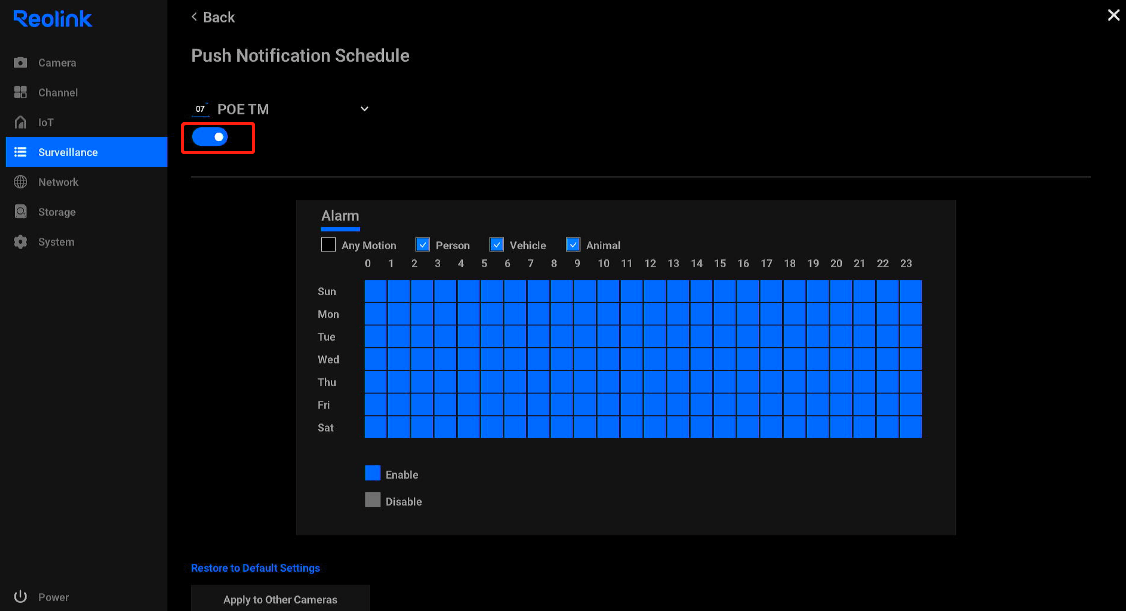Image resolution: width=1126 pixels, height=611 pixels.
Task: Click the hour 0 column header
Action: pyautogui.click(x=368, y=263)
